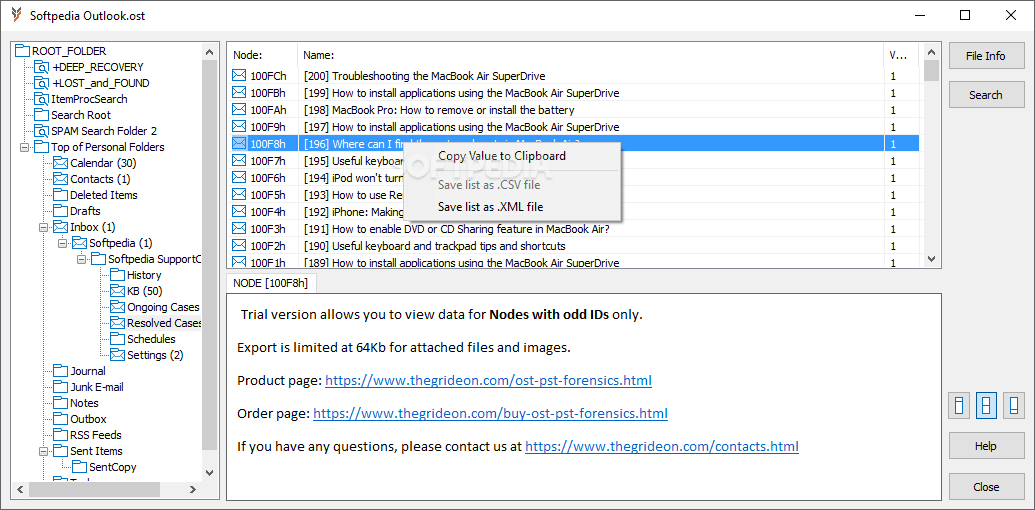Open the ost-pst-forensics product page link
This screenshot has height=510, width=1035.
[488, 381]
